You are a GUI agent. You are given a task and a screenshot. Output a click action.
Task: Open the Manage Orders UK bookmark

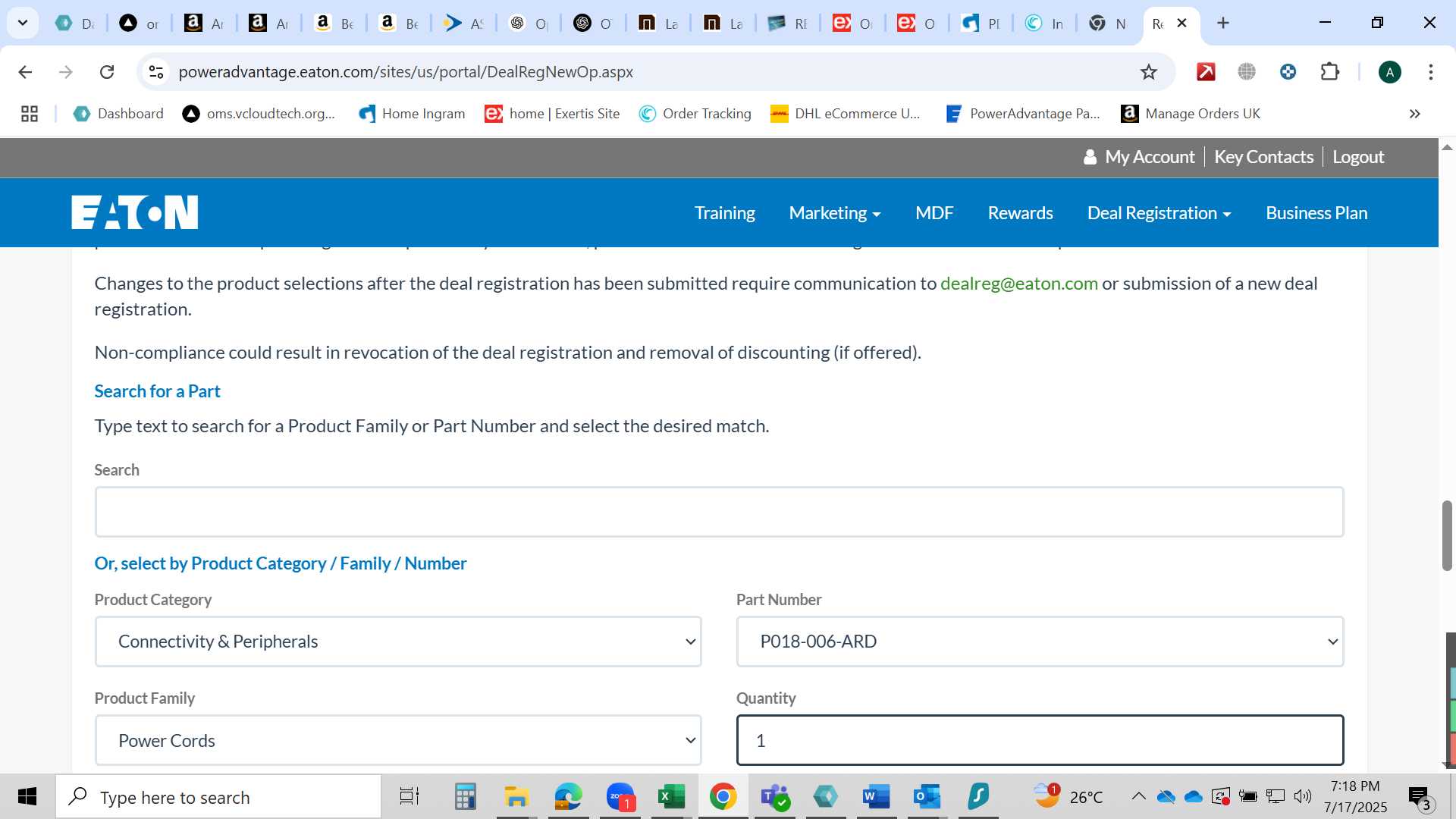[x=1191, y=114]
